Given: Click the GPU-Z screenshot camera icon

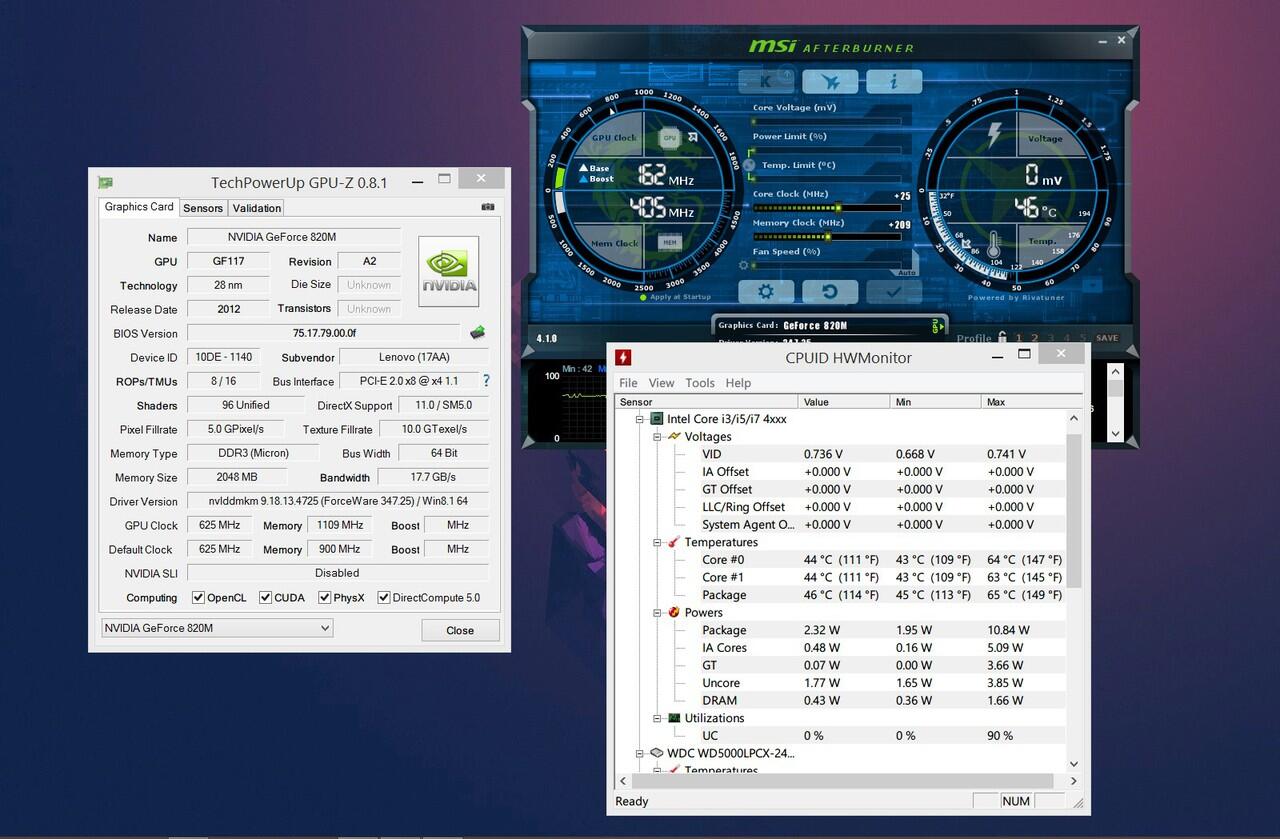Looking at the screenshot, I should [x=488, y=207].
